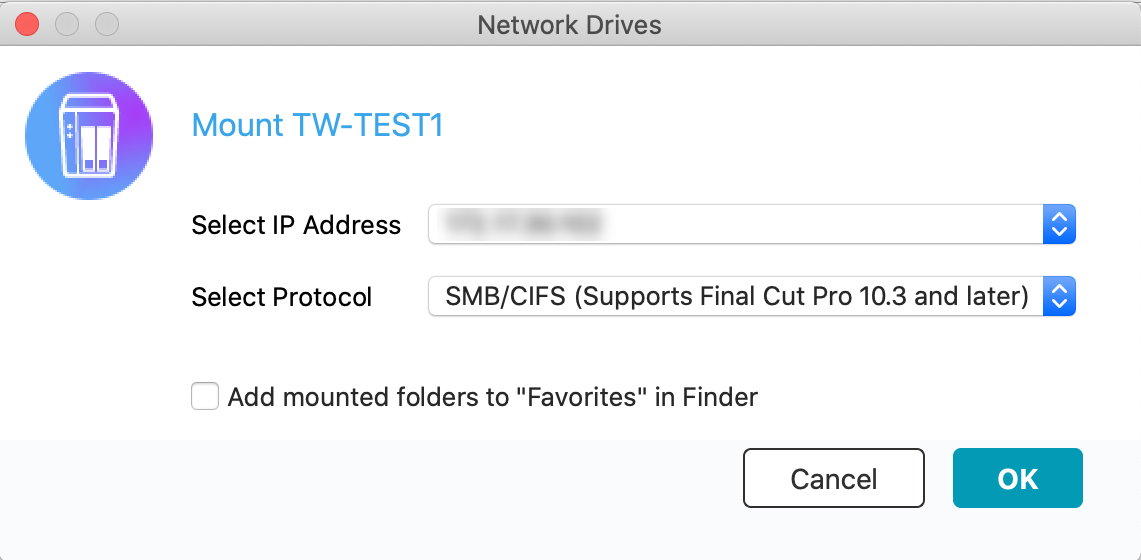Click the 'Mount TW-TEST1' heading

click(317, 126)
